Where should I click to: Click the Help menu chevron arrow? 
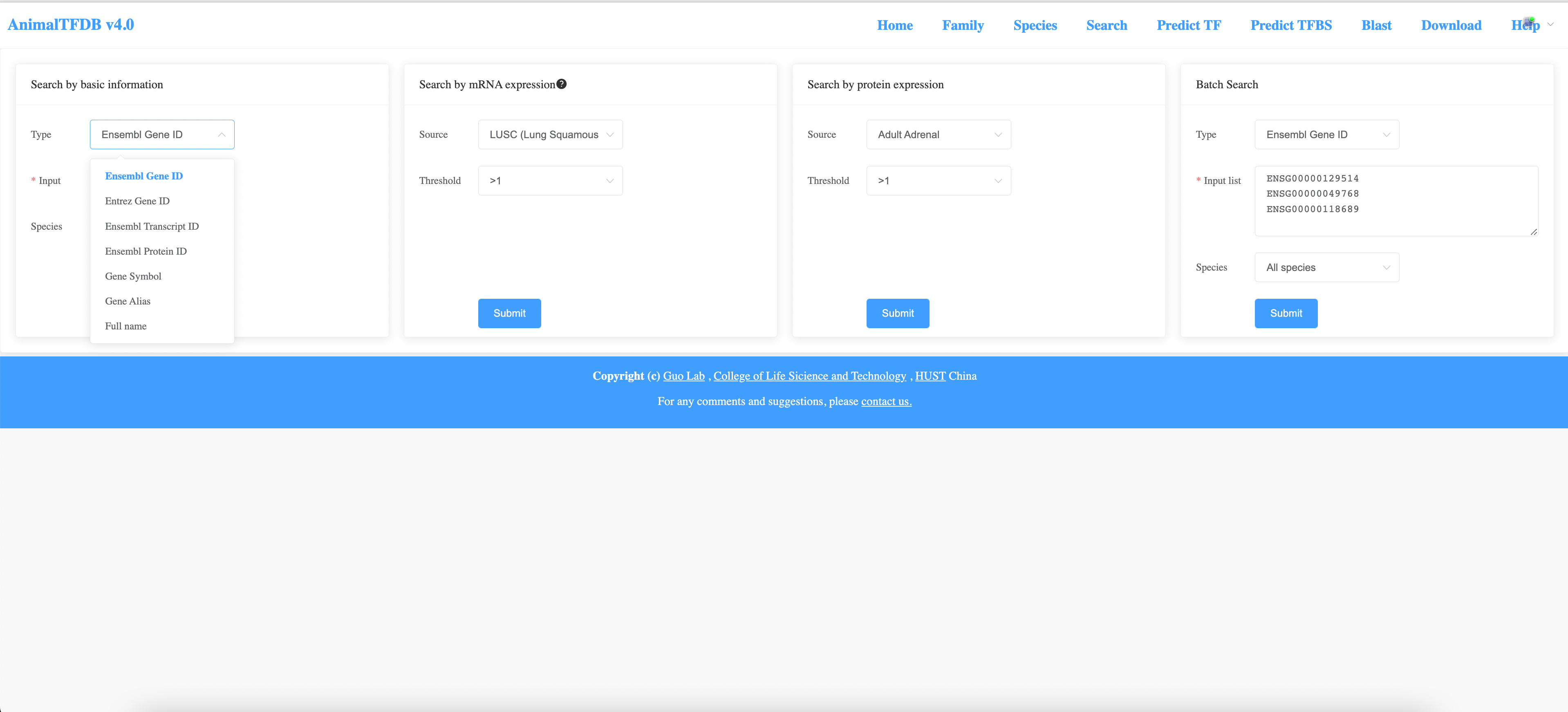click(1550, 25)
